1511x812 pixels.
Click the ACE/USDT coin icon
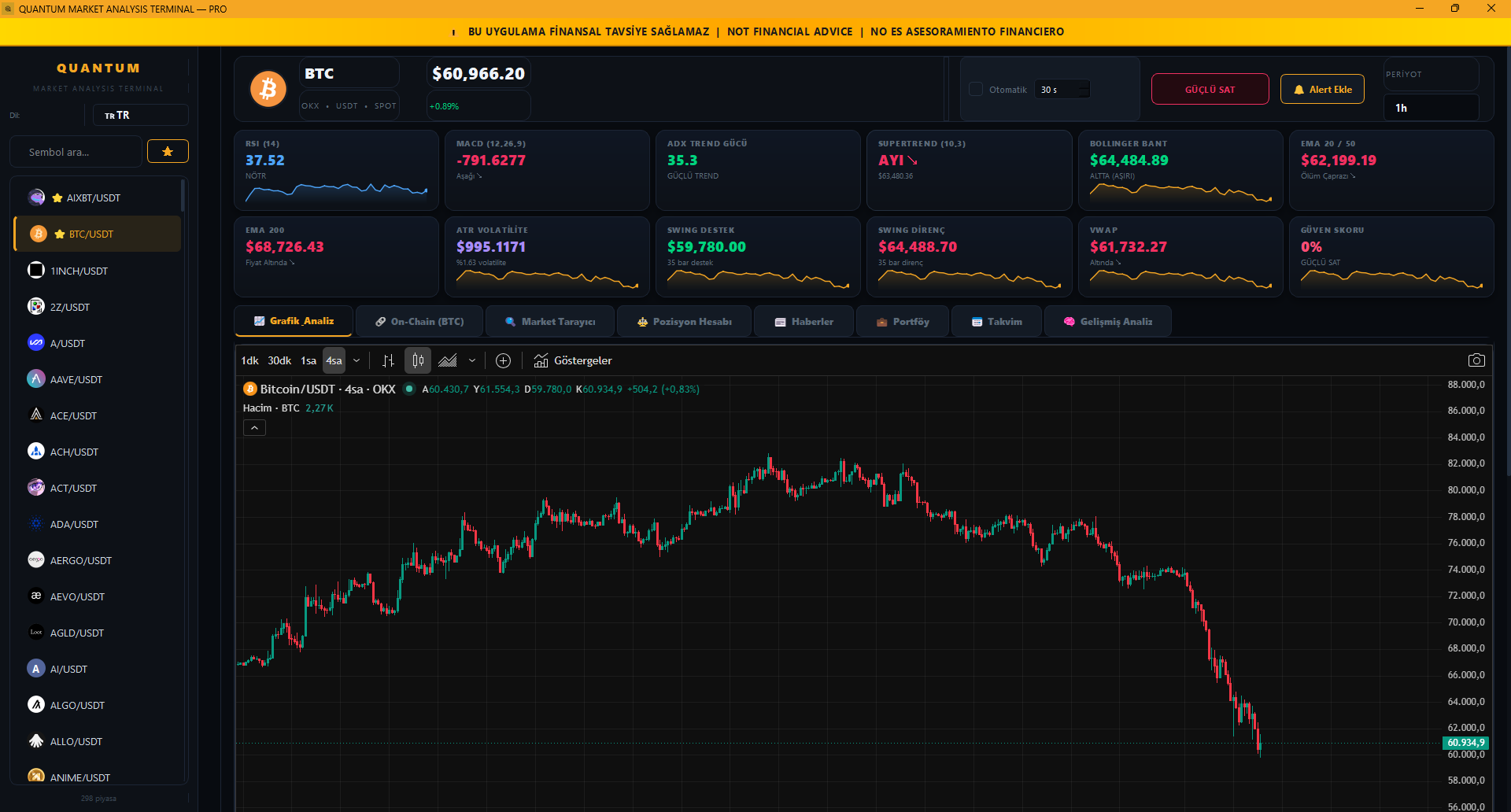36,415
